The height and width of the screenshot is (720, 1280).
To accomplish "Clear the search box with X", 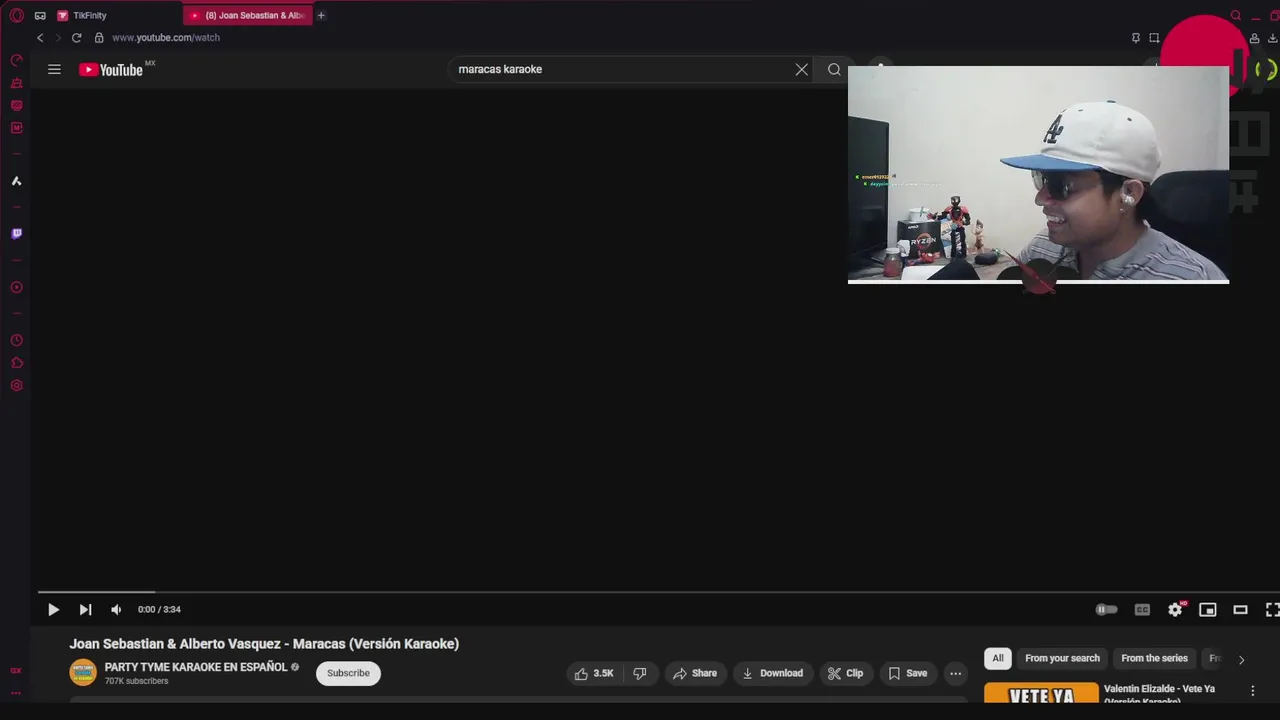I will tap(801, 69).
